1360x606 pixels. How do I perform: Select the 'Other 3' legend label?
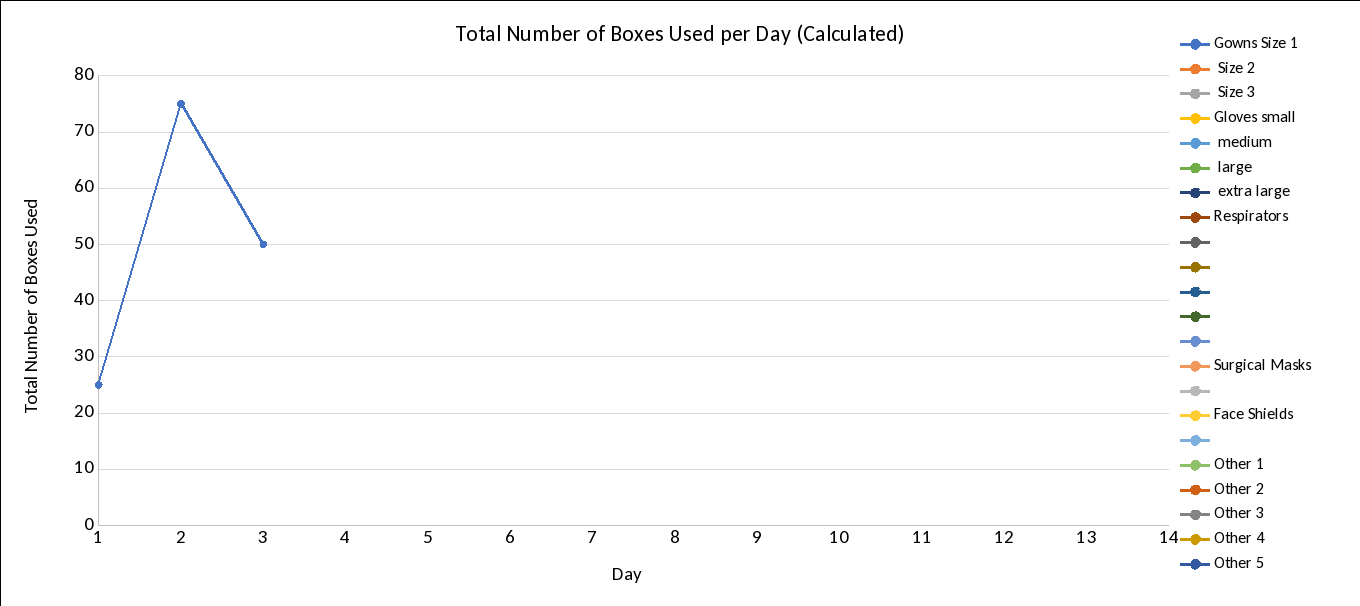pyautogui.click(x=1238, y=513)
